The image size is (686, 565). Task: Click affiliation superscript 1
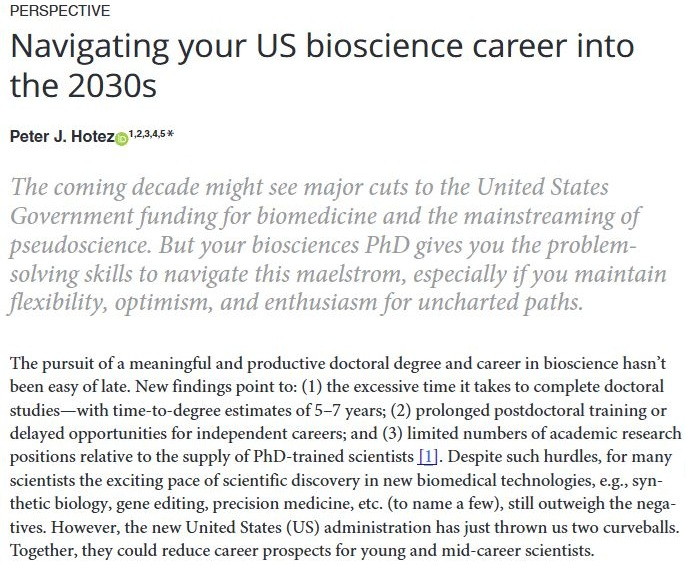[x=132, y=133]
